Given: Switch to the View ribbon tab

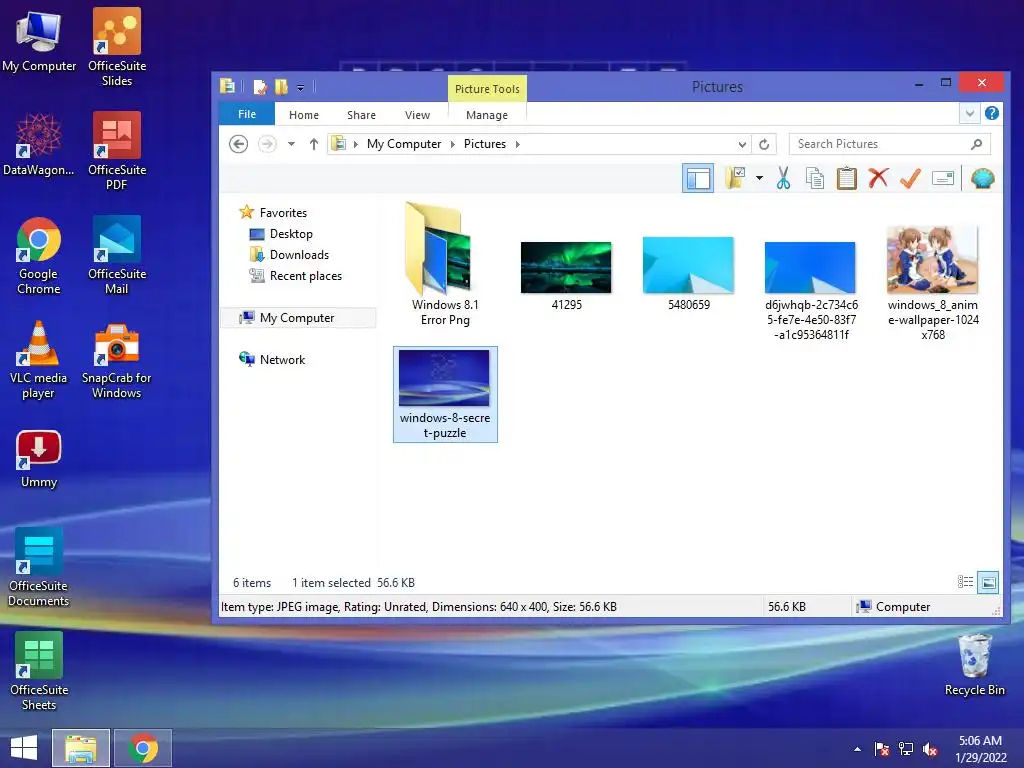Looking at the screenshot, I should [417, 115].
